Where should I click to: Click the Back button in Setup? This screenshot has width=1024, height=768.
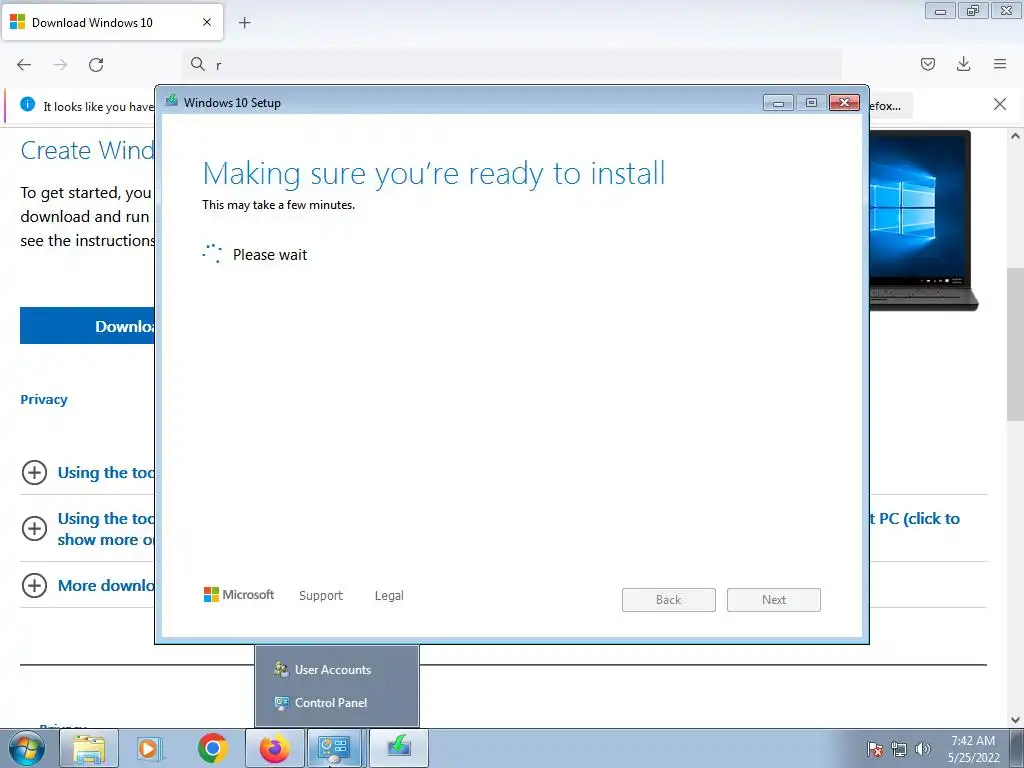click(669, 600)
